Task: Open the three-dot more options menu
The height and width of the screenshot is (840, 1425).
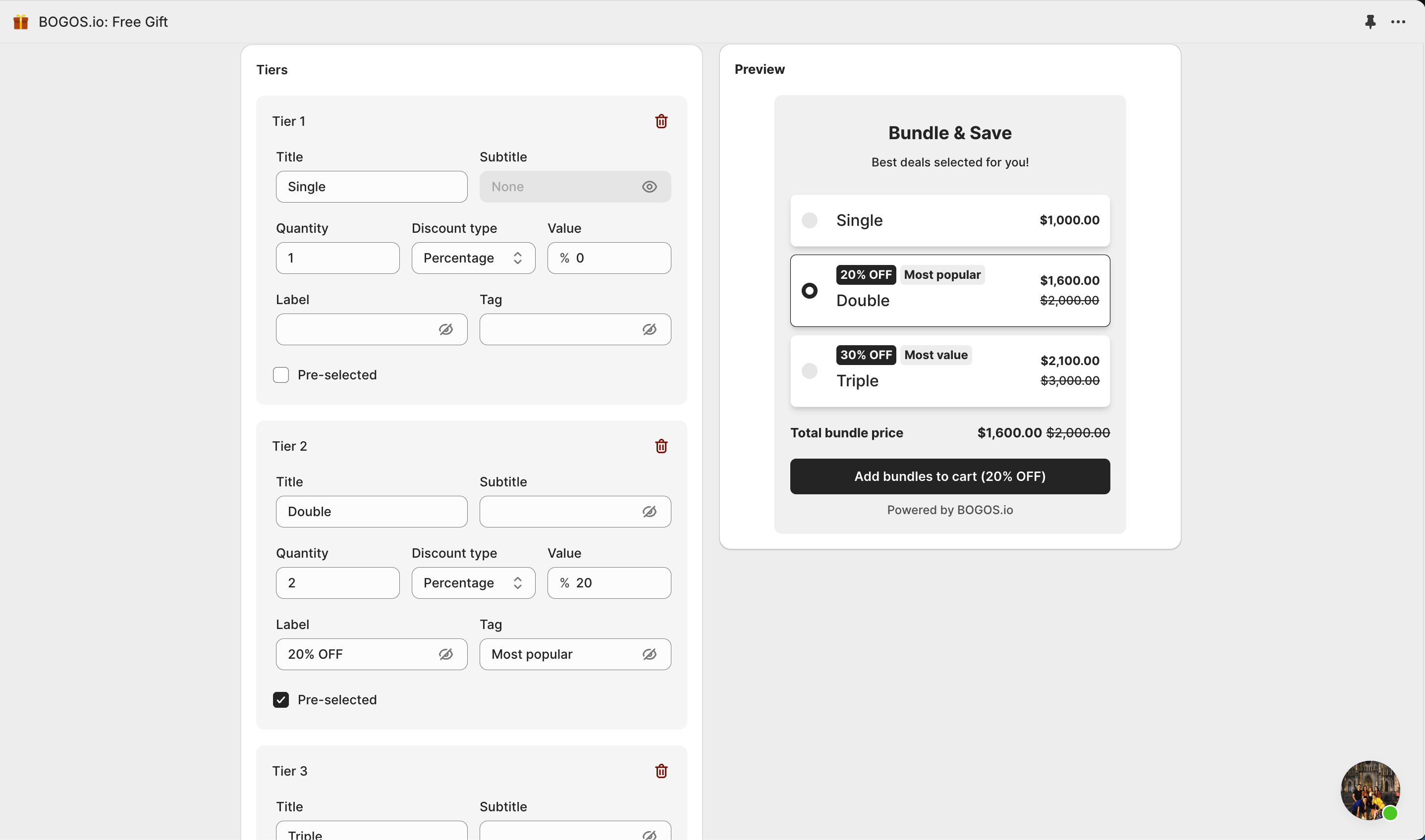Action: click(1398, 22)
